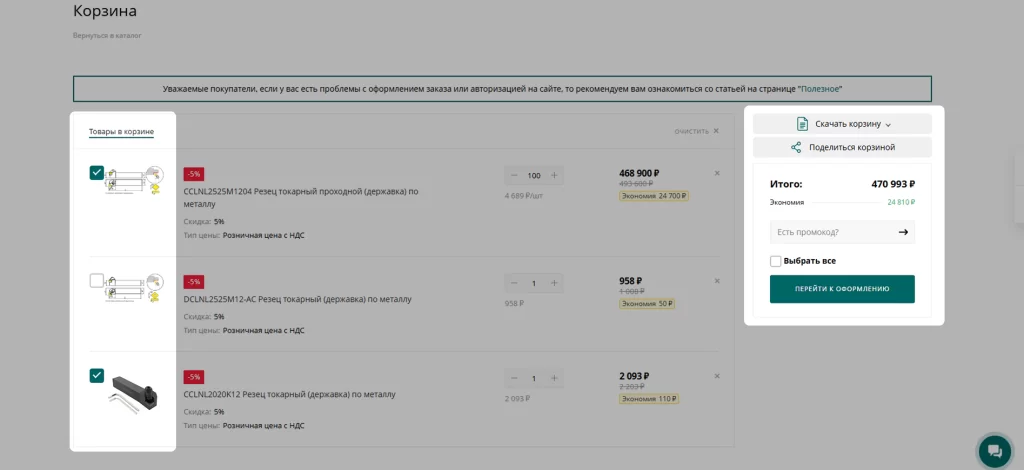Uncheck the CCLNL2525M1204 item checkbox
The image size is (1024, 470).
point(97,172)
